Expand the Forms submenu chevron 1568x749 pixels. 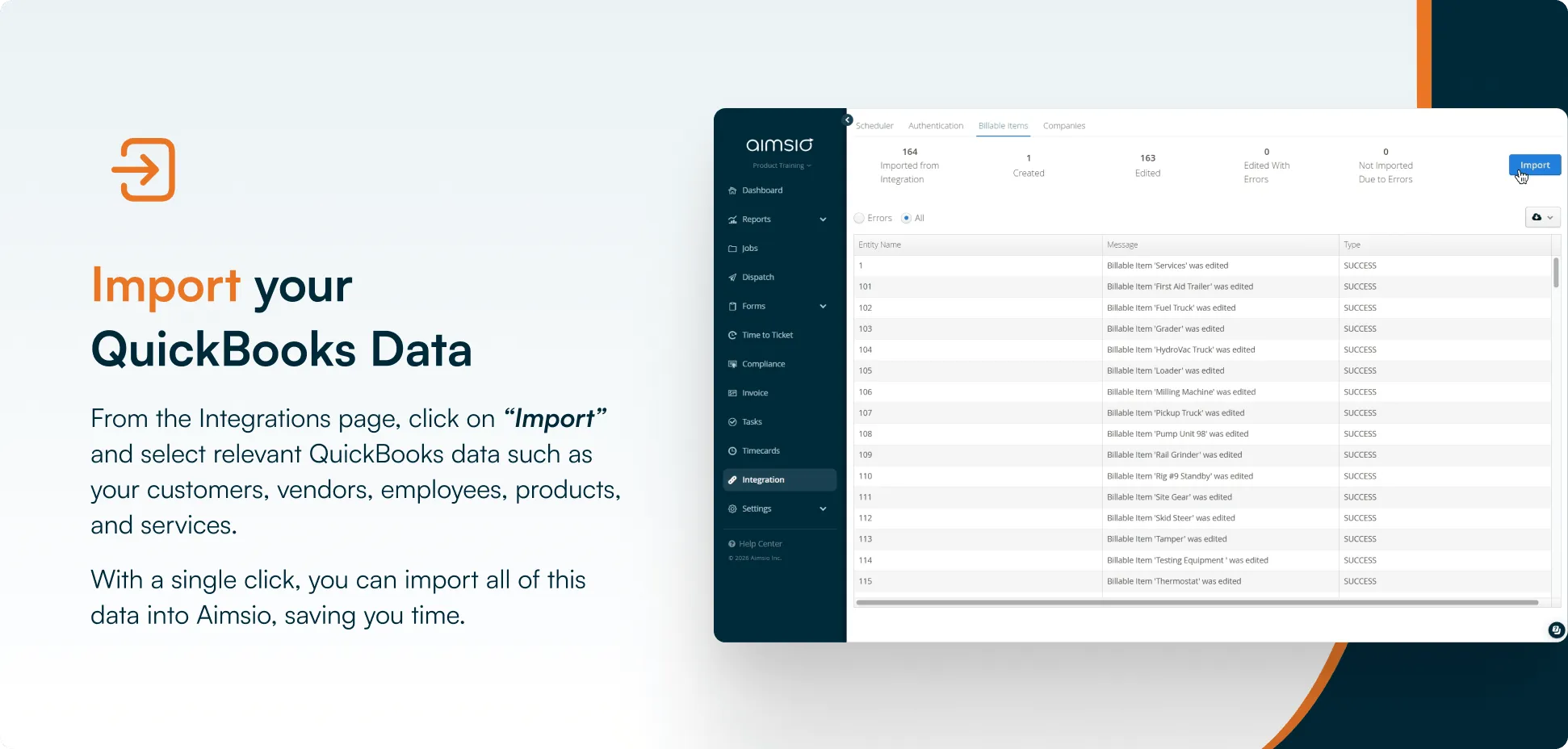823,307
